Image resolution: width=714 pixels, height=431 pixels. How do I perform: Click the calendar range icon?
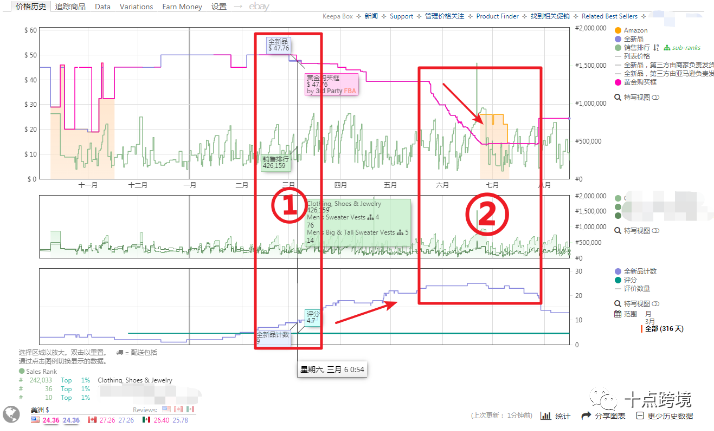pyautogui.click(x=617, y=314)
